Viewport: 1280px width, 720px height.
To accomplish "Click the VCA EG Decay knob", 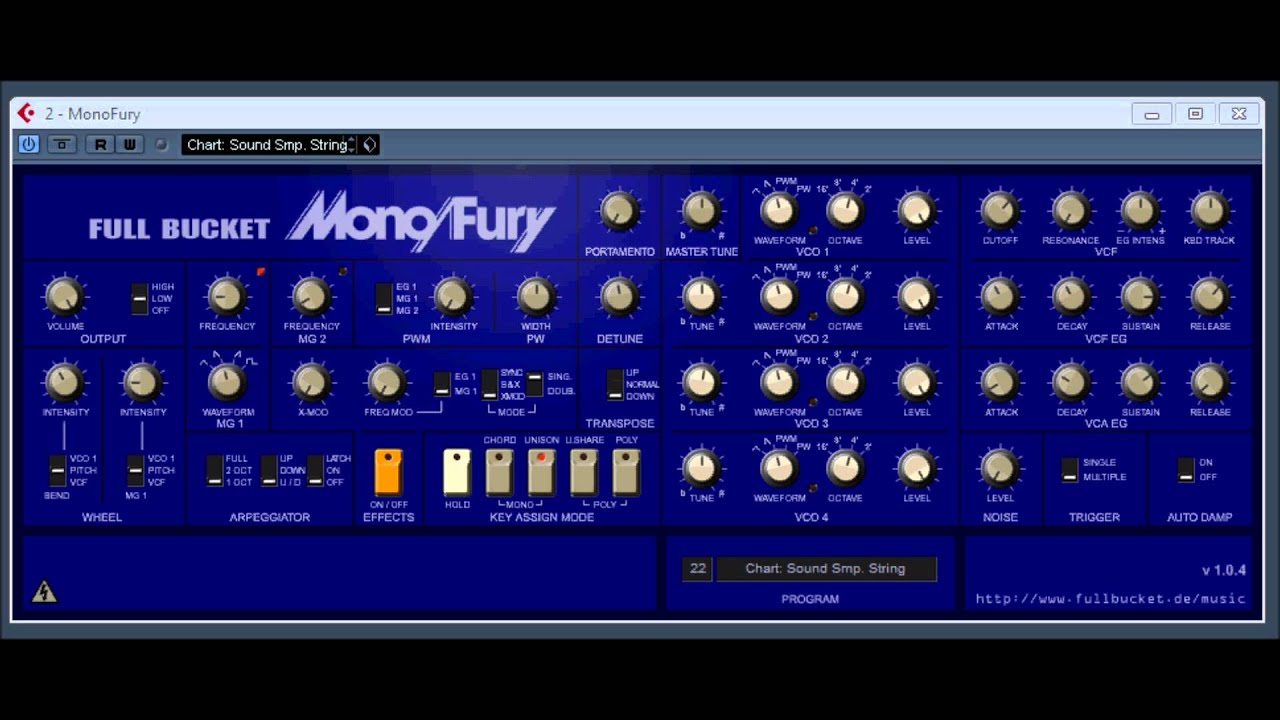I will (x=1070, y=382).
